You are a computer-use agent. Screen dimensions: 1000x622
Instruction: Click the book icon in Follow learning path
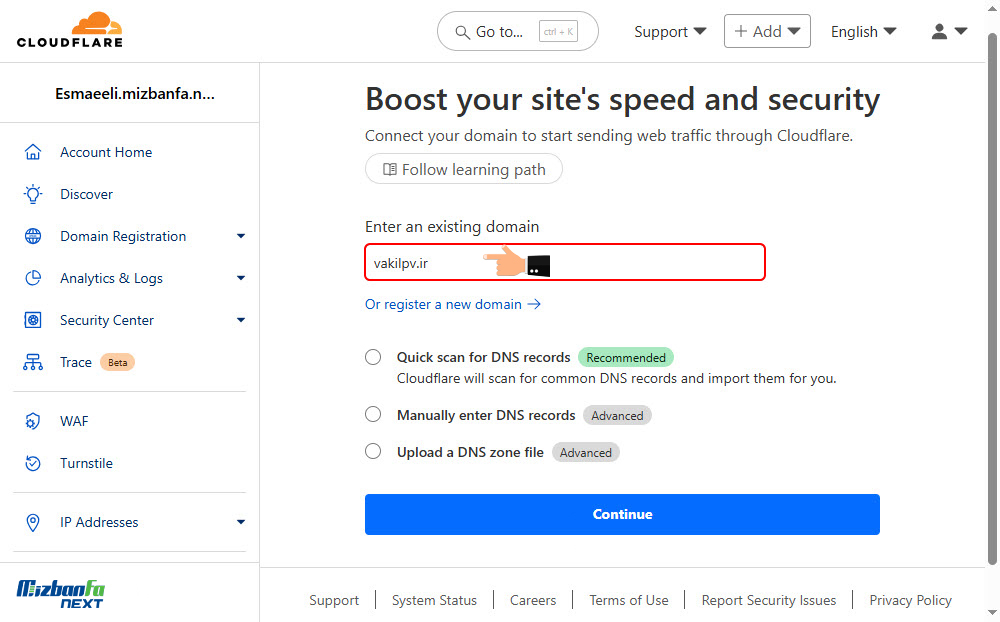coord(390,169)
